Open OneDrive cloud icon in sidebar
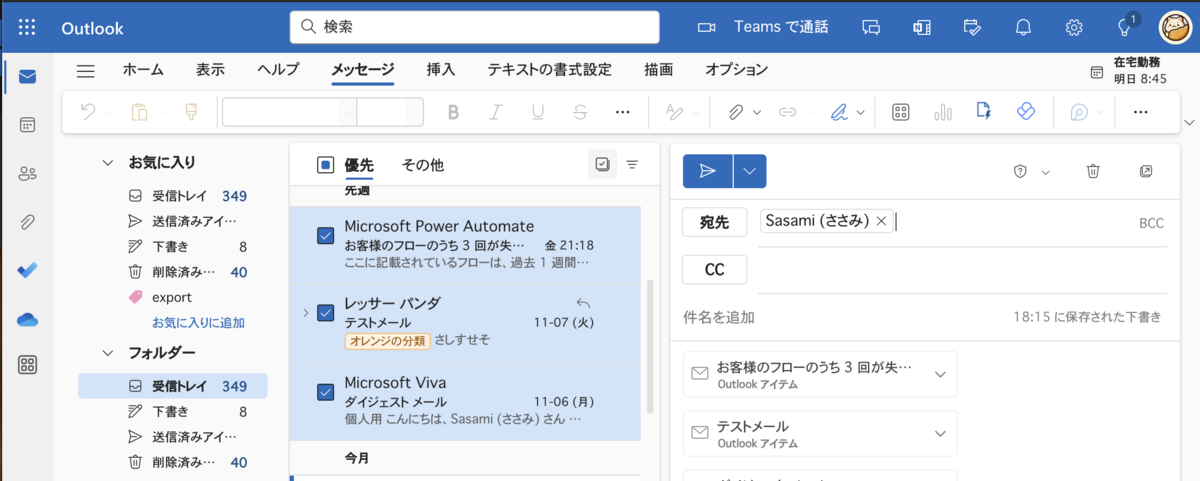Image resolution: width=1200 pixels, height=481 pixels. coord(27,319)
